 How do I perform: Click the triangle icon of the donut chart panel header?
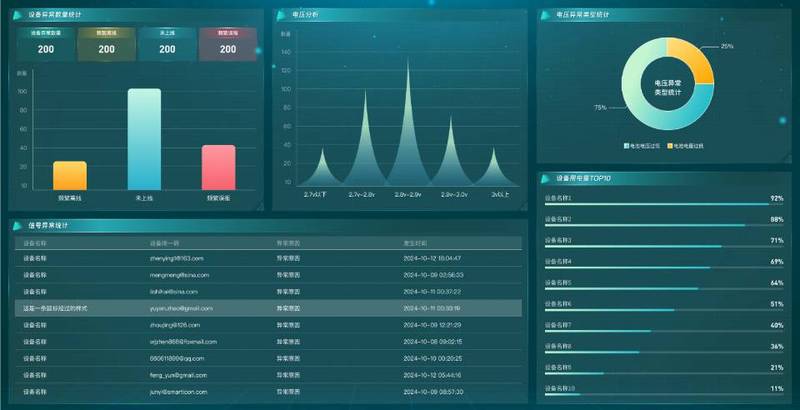545,15
